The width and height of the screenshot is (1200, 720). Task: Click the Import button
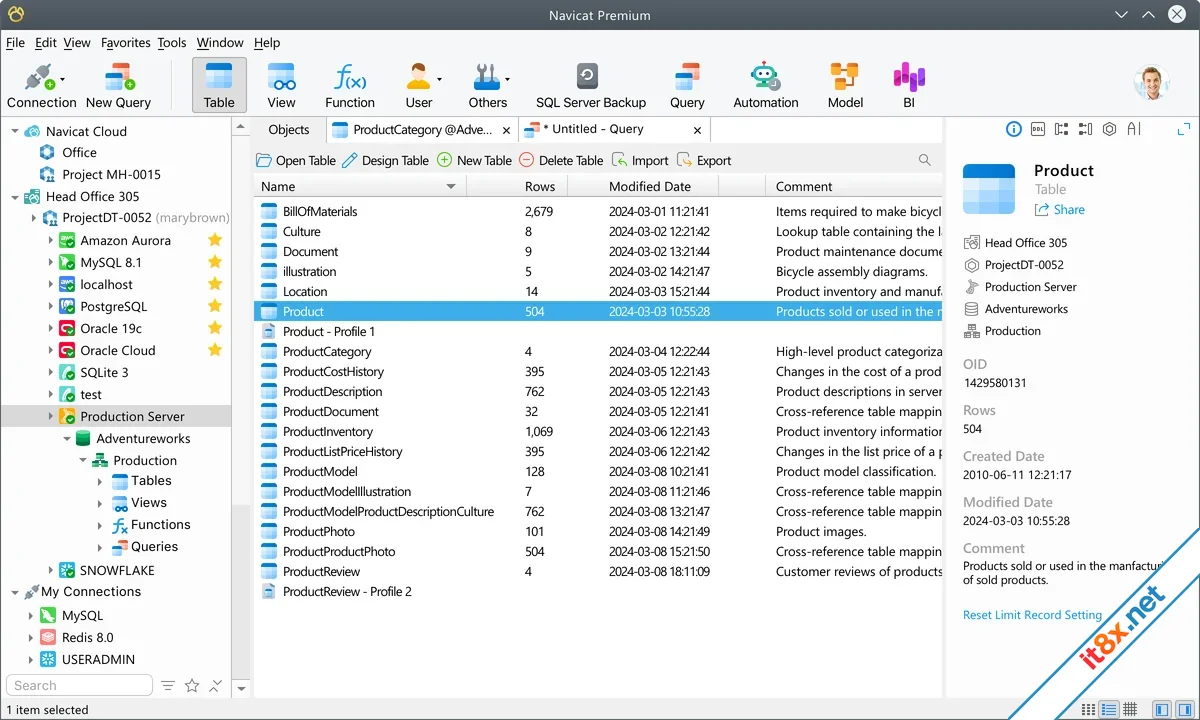pos(640,160)
